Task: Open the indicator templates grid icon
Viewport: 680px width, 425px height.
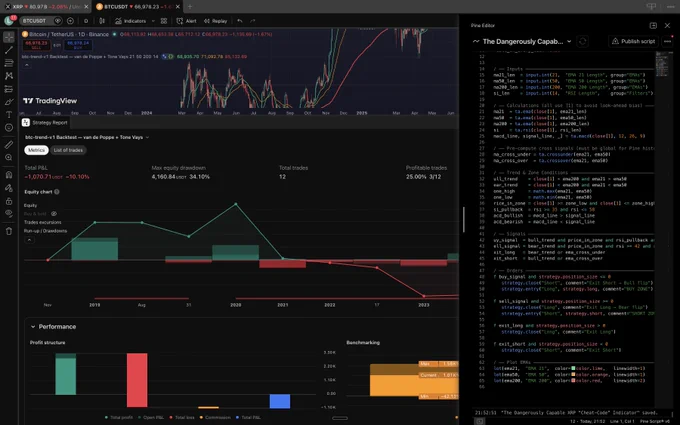Action: pyautogui.click(x=164, y=21)
